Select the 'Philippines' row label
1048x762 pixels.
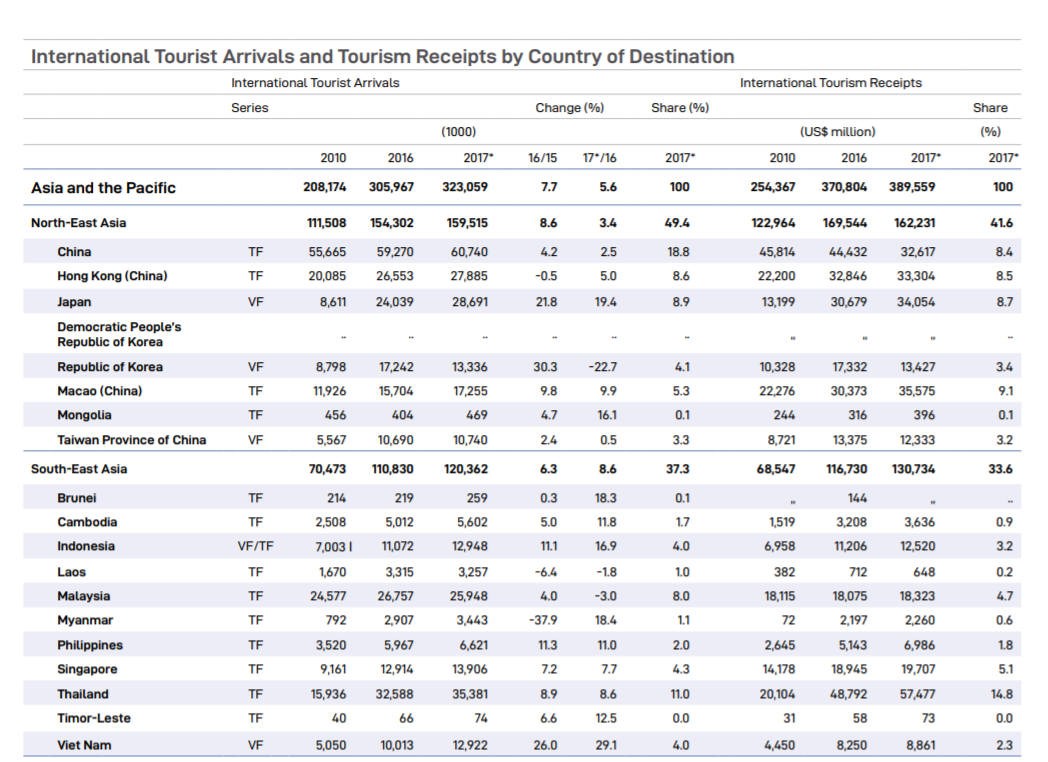click(x=90, y=645)
